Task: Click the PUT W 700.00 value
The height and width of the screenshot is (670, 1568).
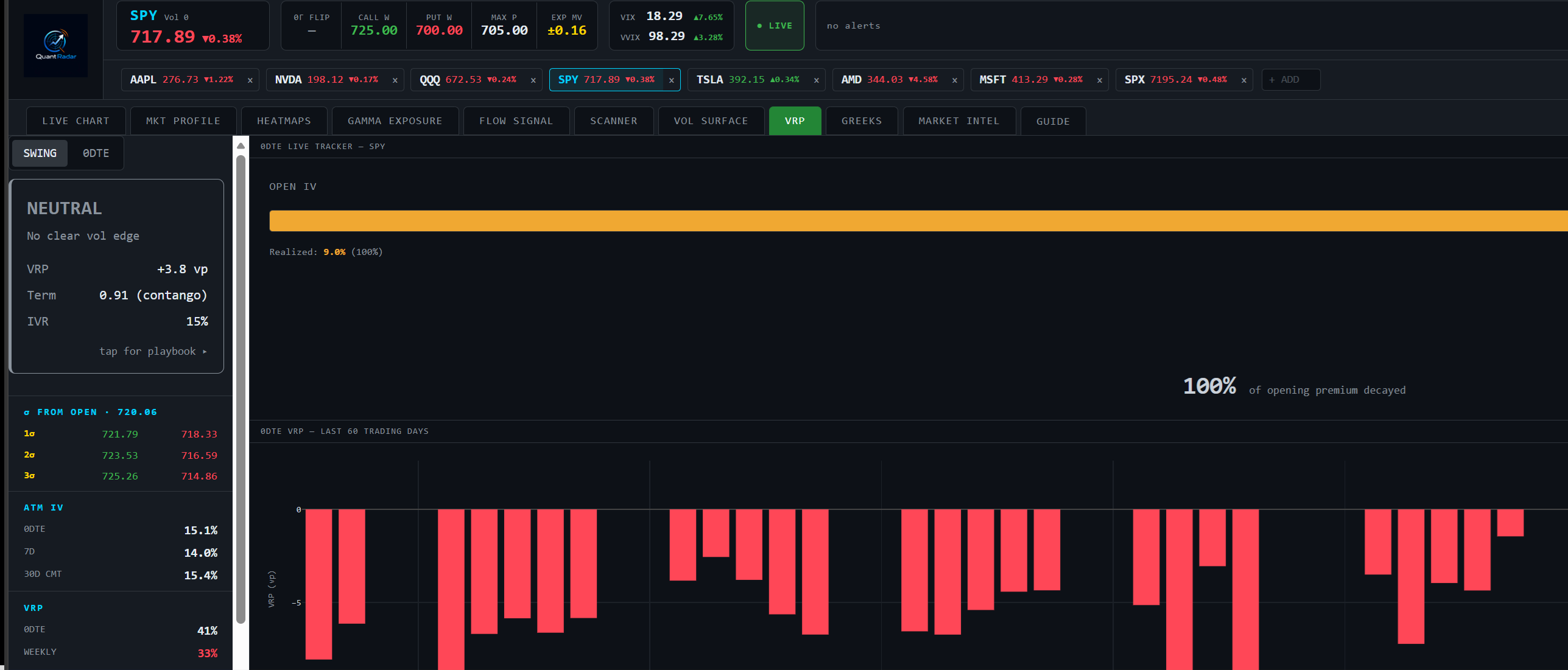Action: click(439, 30)
